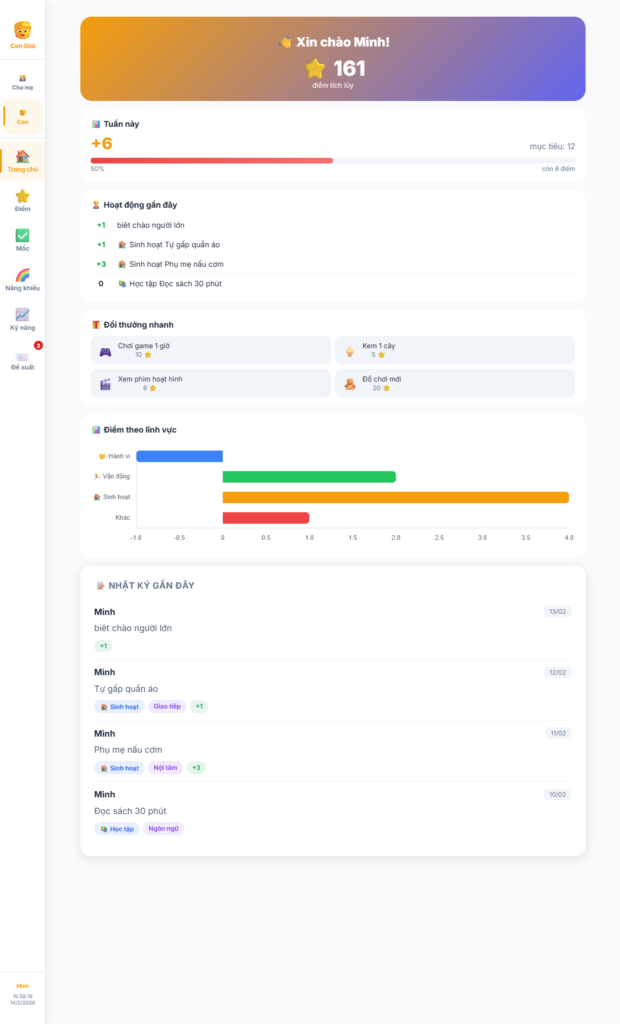This screenshot has width=620, height=1024.
Task: Select Xem phim hoạt hình reward
Action: [x=210, y=383]
